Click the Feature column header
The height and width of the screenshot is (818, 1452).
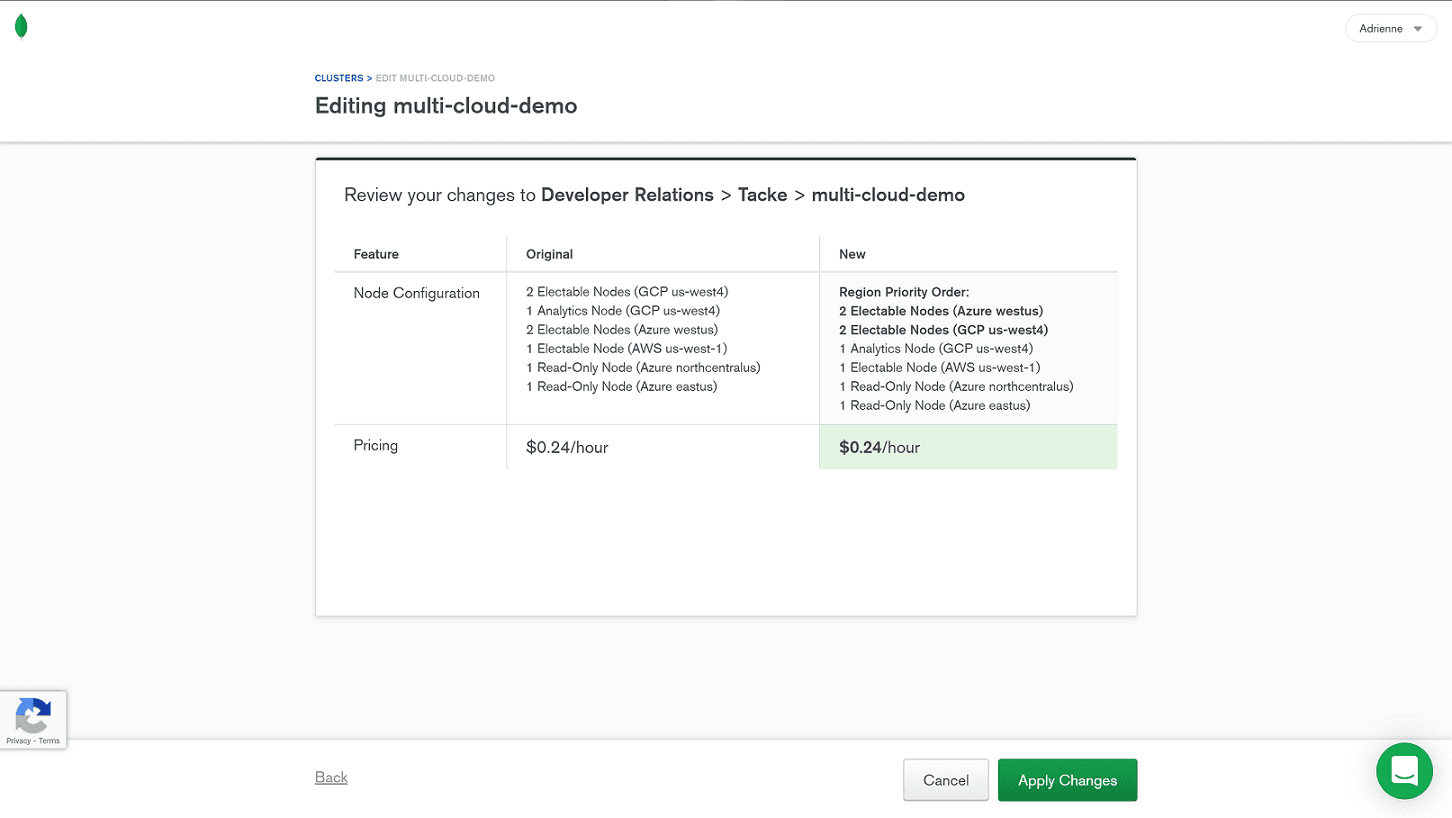pyautogui.click(x=376, y=254)
